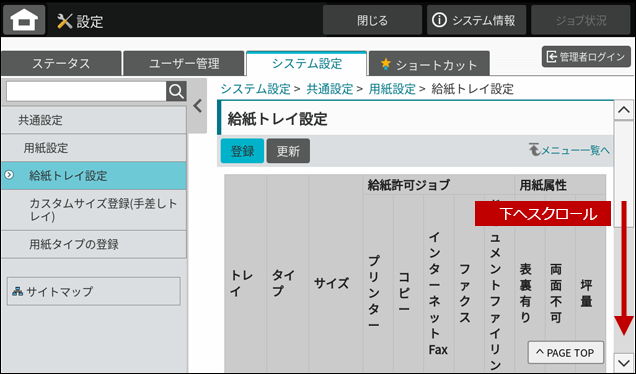636x374 pixels.
Task: Click the scroll up arrow
Action: (623, 110)
